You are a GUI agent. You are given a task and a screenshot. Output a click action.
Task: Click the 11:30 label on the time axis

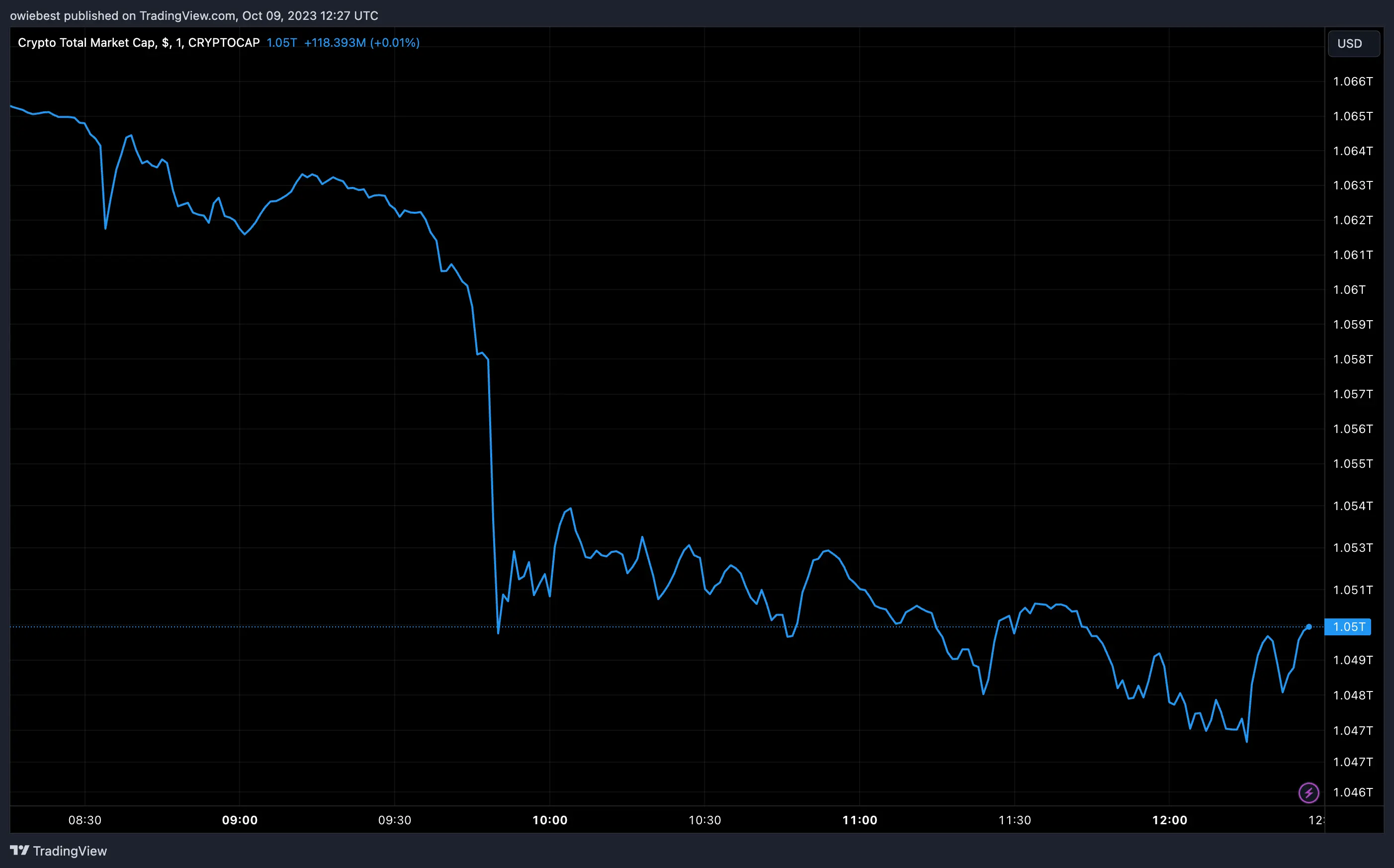click(x=1016, y=820)
